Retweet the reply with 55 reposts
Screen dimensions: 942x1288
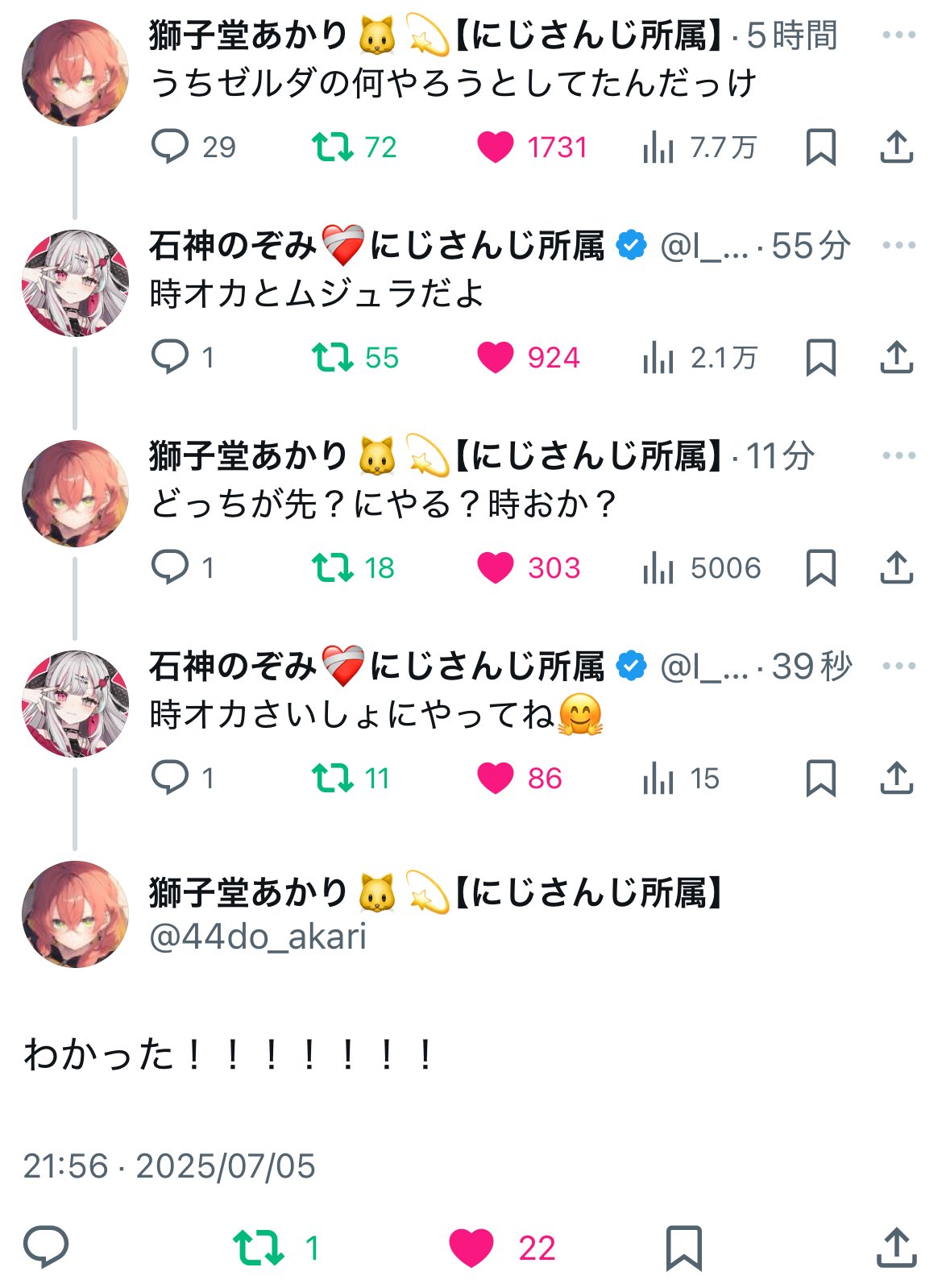pos(355,358)
